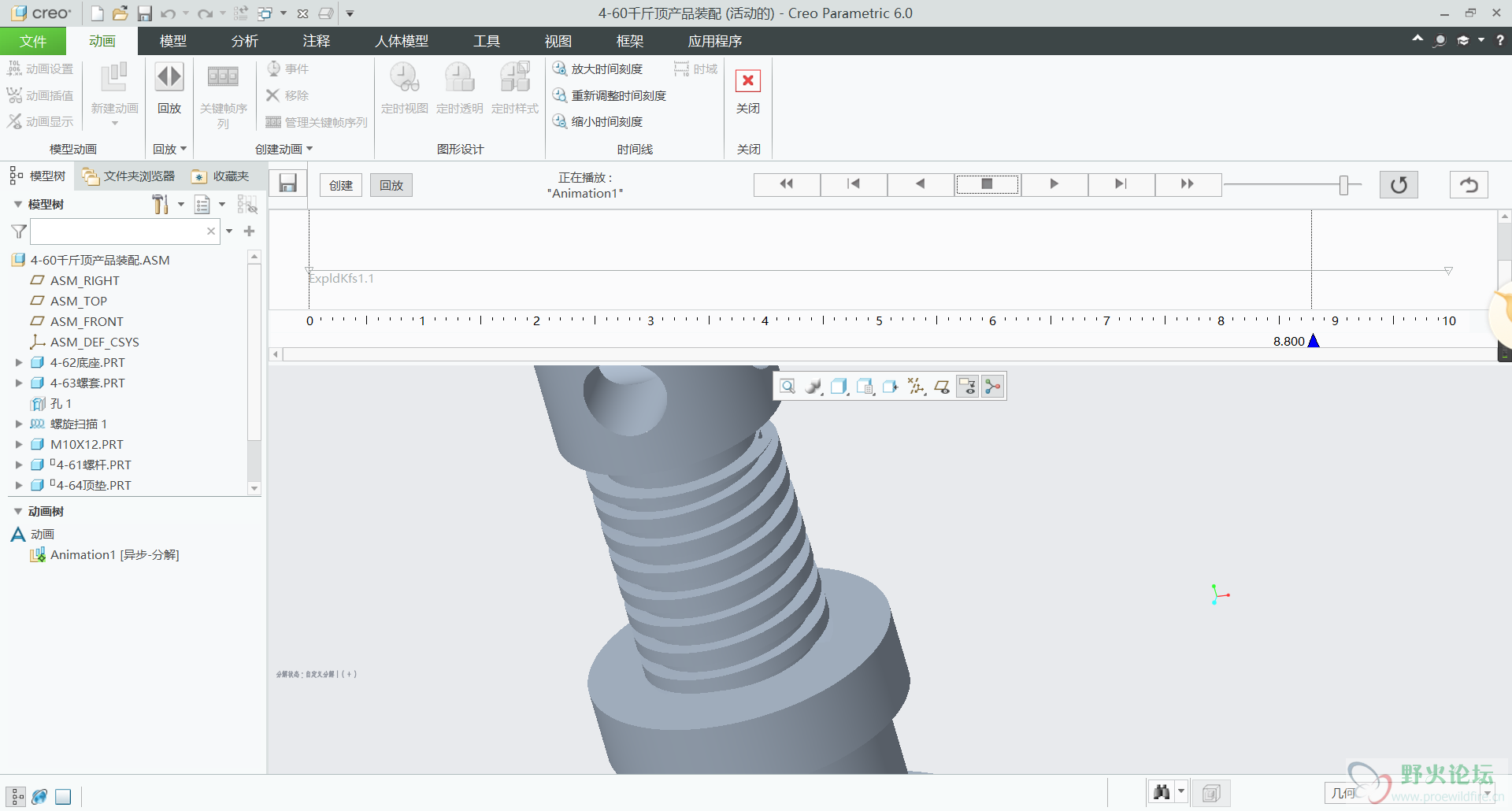The width and height of the screenshot is (1512, 811).
Task: Open model tree columns display dropdown icon
Action: [x=202, y=205]
